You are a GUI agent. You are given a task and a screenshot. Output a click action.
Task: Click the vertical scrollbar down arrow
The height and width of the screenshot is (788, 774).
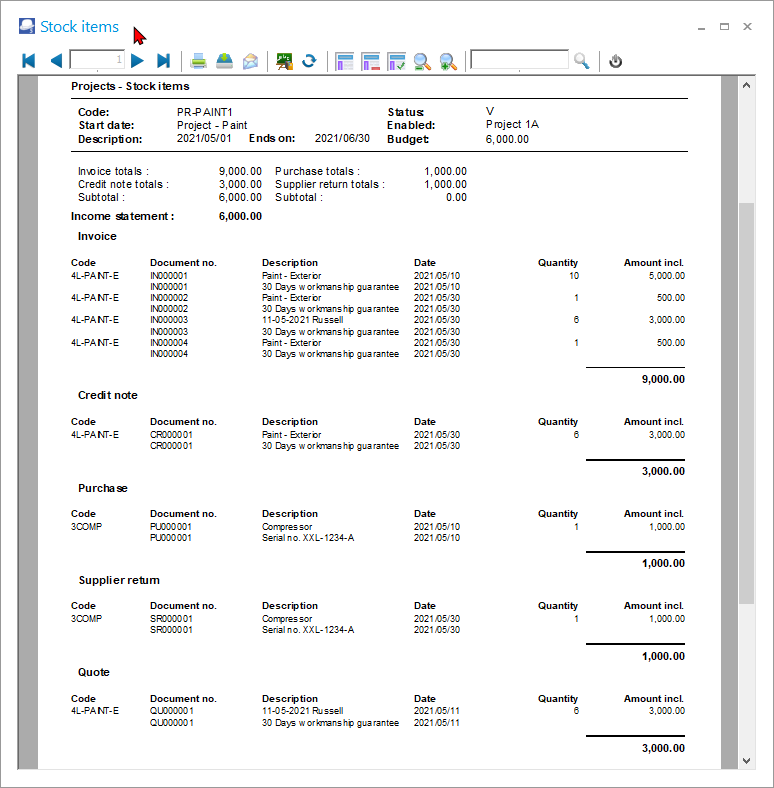(746, 760)
